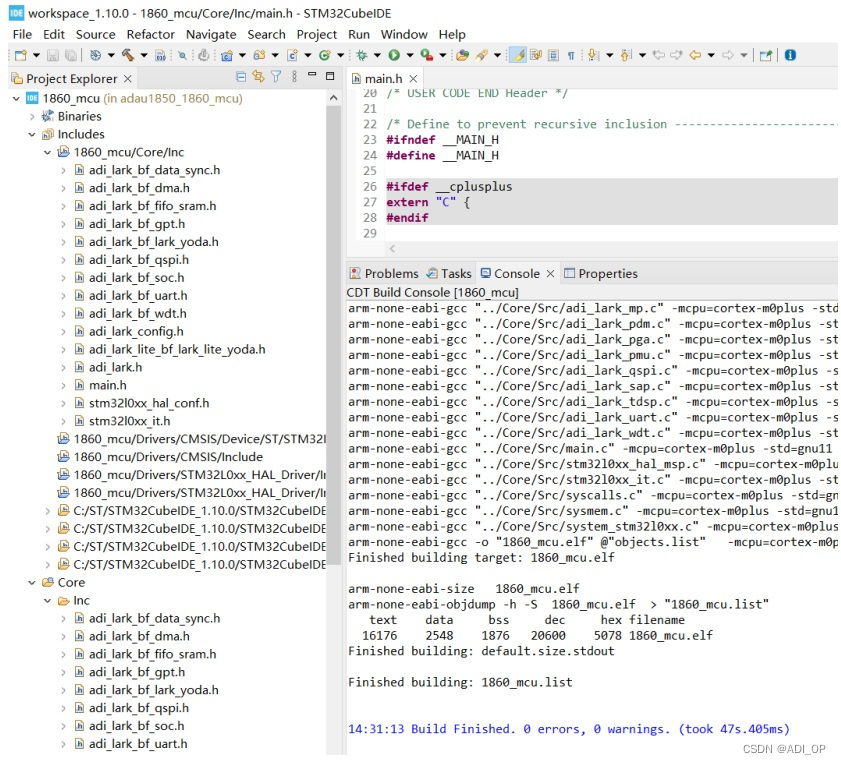The width and height of the screenshot is (841, 764).
Task: Toggle Mark Occurrences highlighter icon
Action: [x=518, y=55]
